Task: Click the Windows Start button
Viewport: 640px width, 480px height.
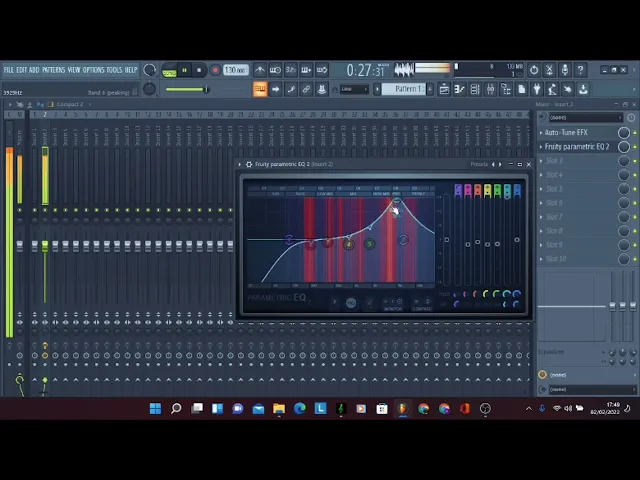Action: pos(156,408)
